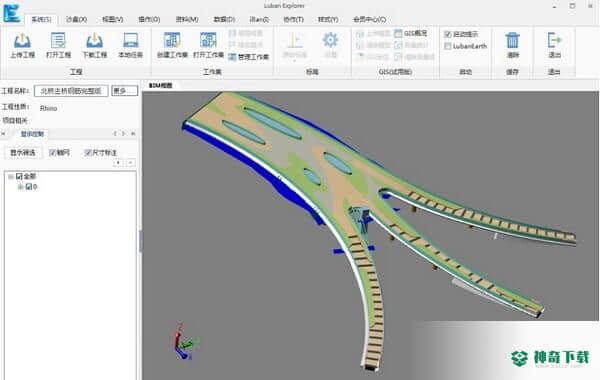Click the 创建工作集 create workset icon
The width and height of the screenshot is (600, 380).
(x=172, y=45)
